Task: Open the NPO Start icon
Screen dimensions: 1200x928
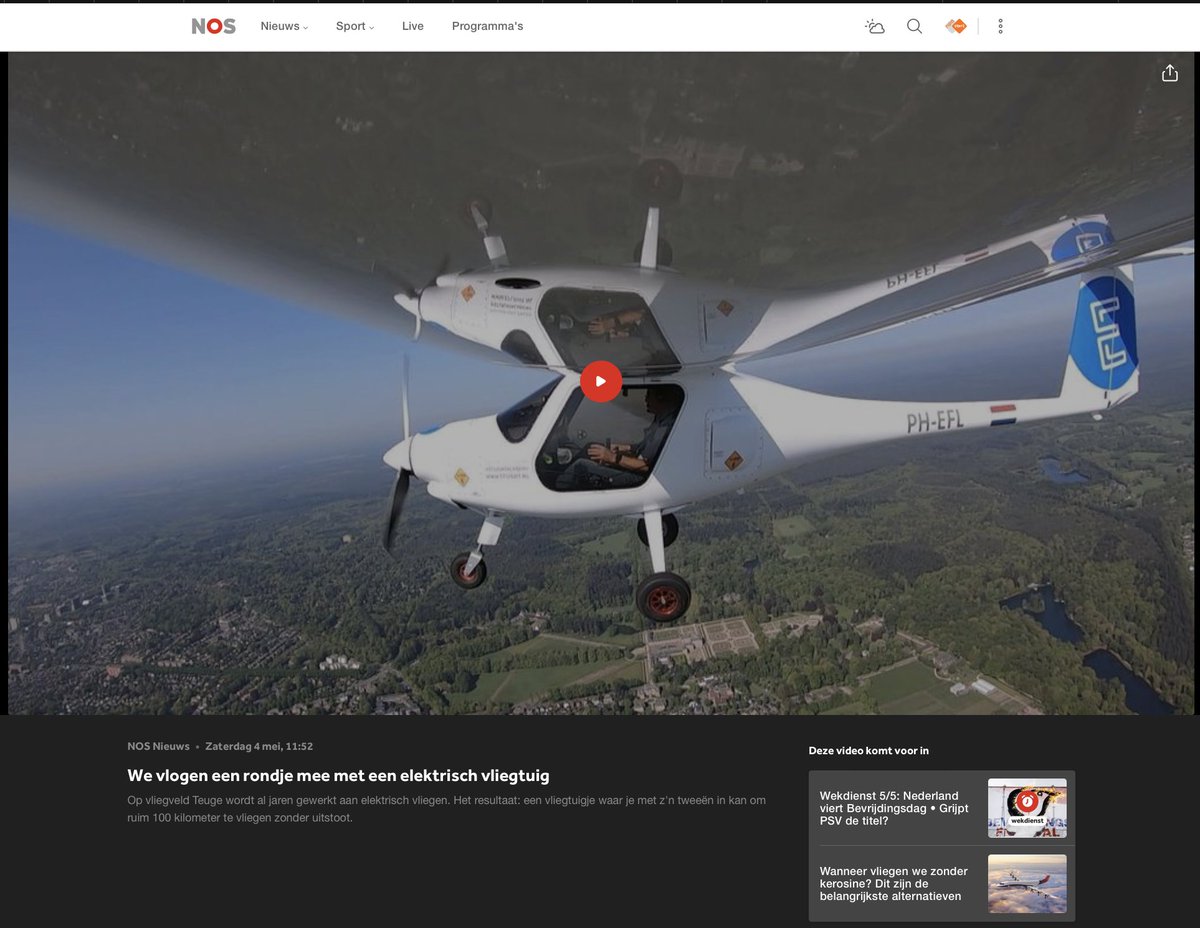Action: point(956,27)
